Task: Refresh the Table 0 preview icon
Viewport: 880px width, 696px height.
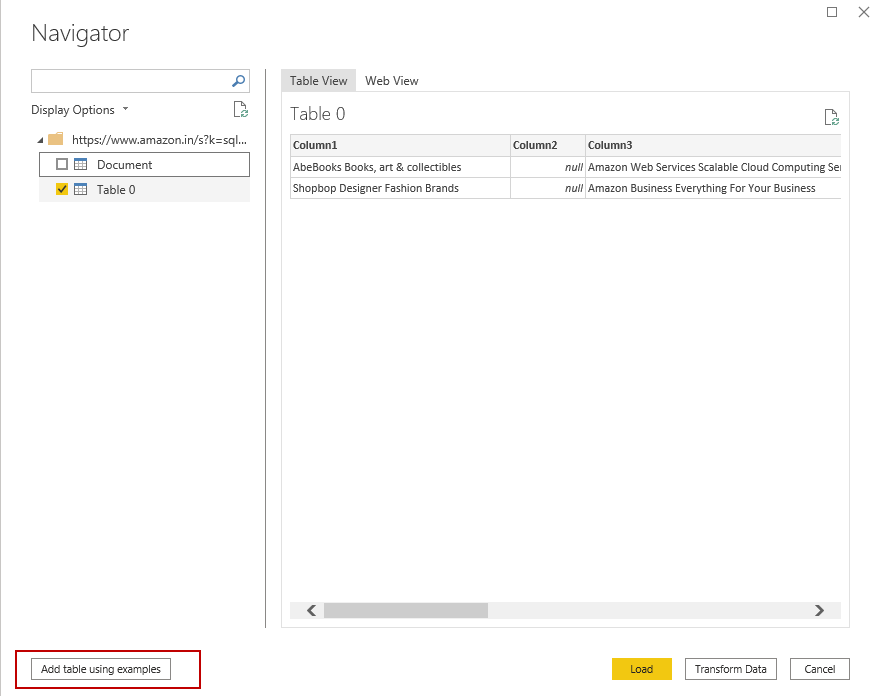Action: click(x=831, y=117)
